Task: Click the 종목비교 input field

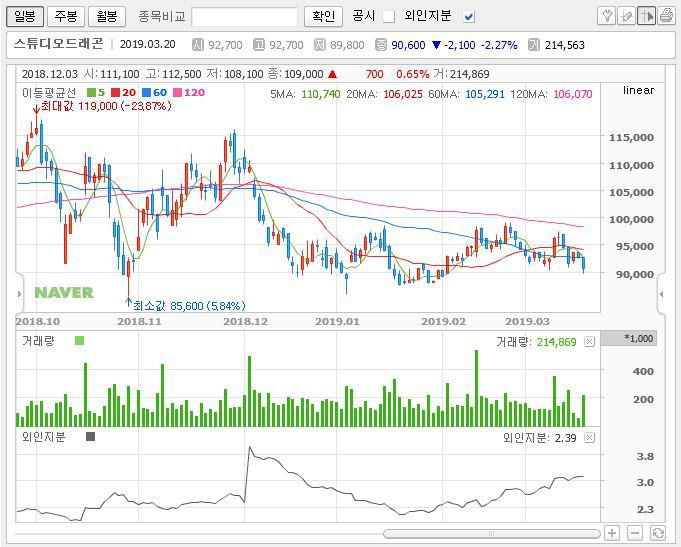Action: coord(245,17)
